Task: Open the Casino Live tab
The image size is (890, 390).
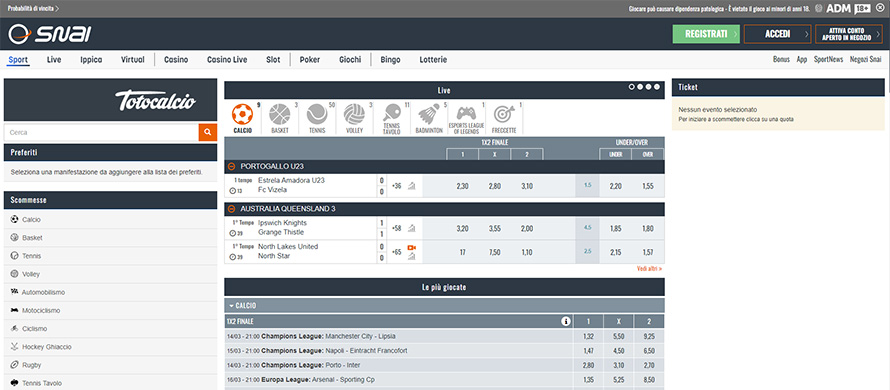Action: click(227, 60)
